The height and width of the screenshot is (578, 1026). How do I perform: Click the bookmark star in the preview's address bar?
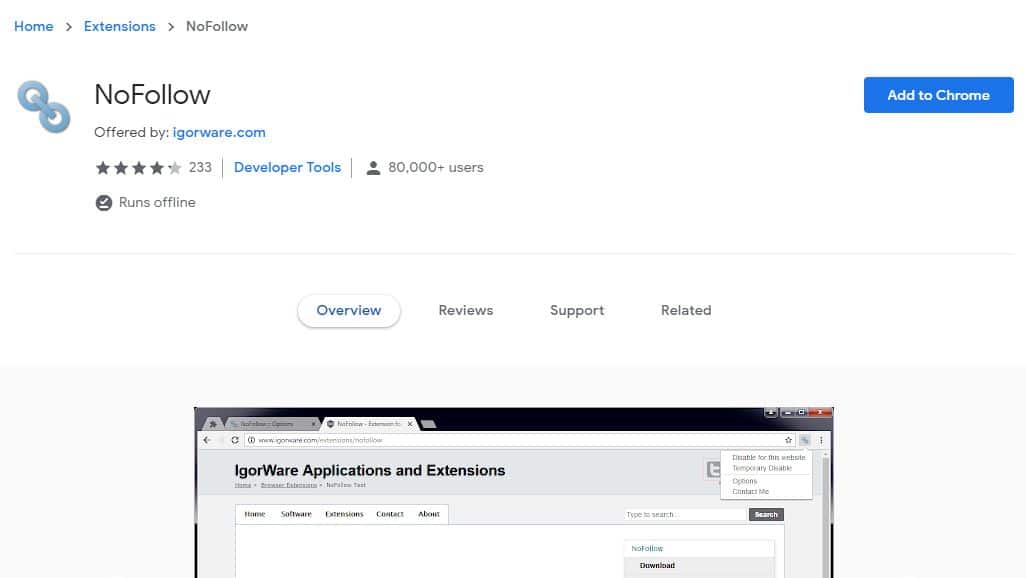pos(788,440)
